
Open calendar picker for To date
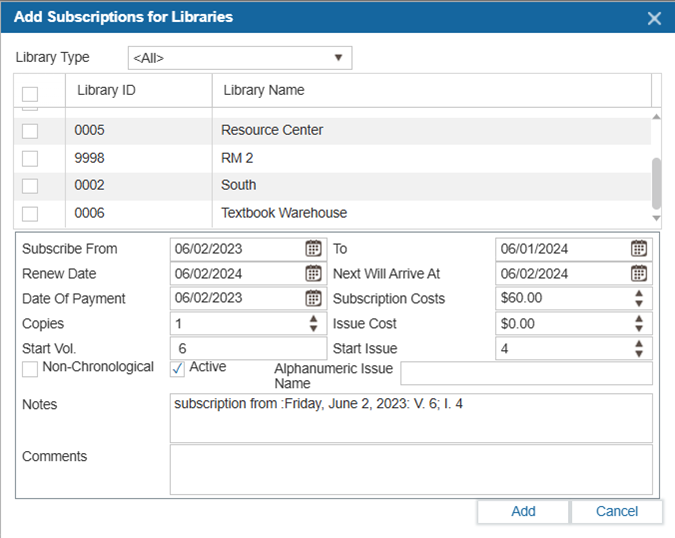click(x=639, y=249)
